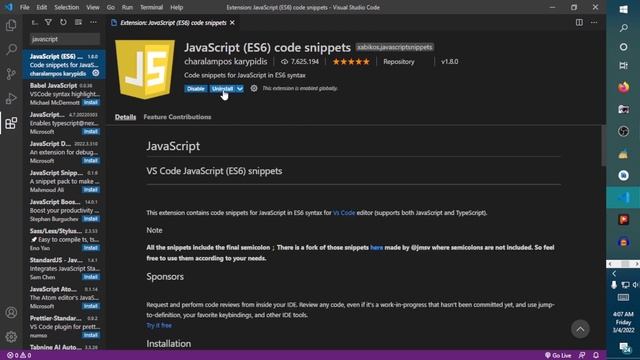Viewport: 640px width, 360px height.
Task: Open the Search view in activity bar
Action: coord(11,49)
